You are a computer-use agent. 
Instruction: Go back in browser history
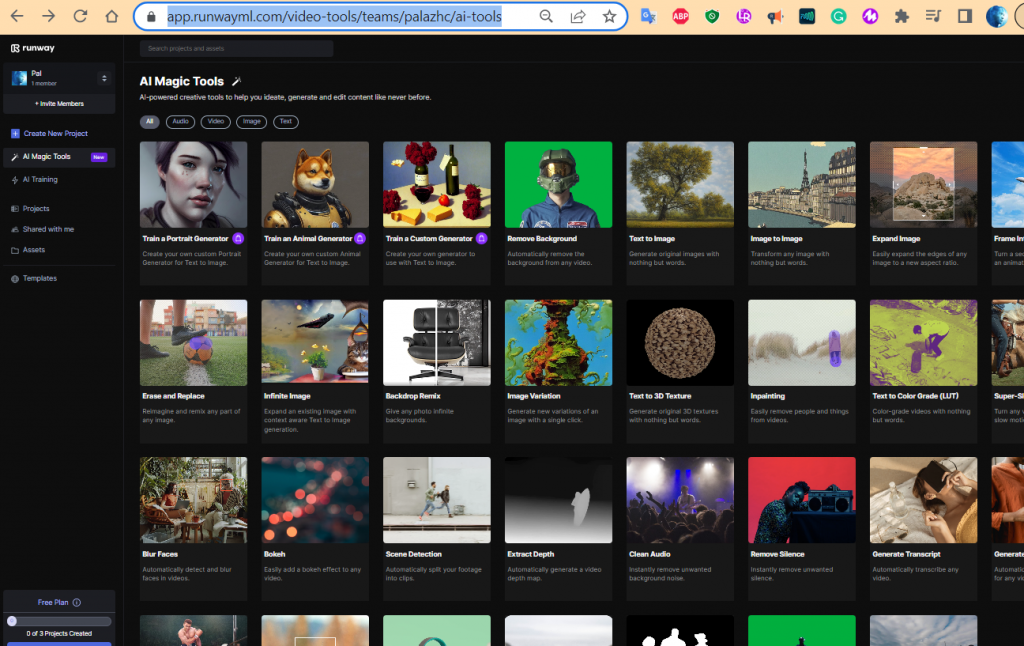pos(17,16)
